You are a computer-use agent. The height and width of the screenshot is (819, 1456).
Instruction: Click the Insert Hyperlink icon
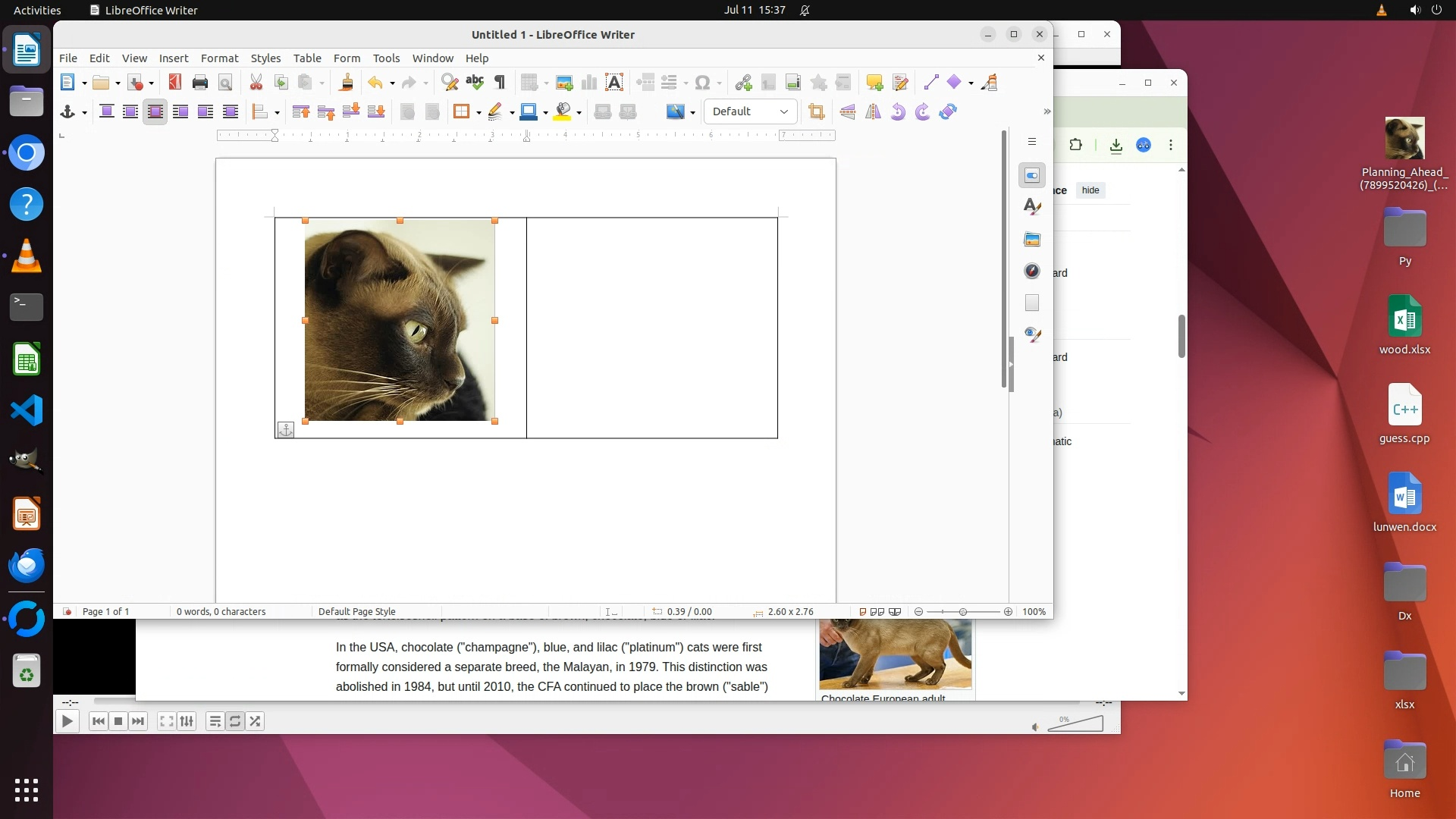pos(743,83)
